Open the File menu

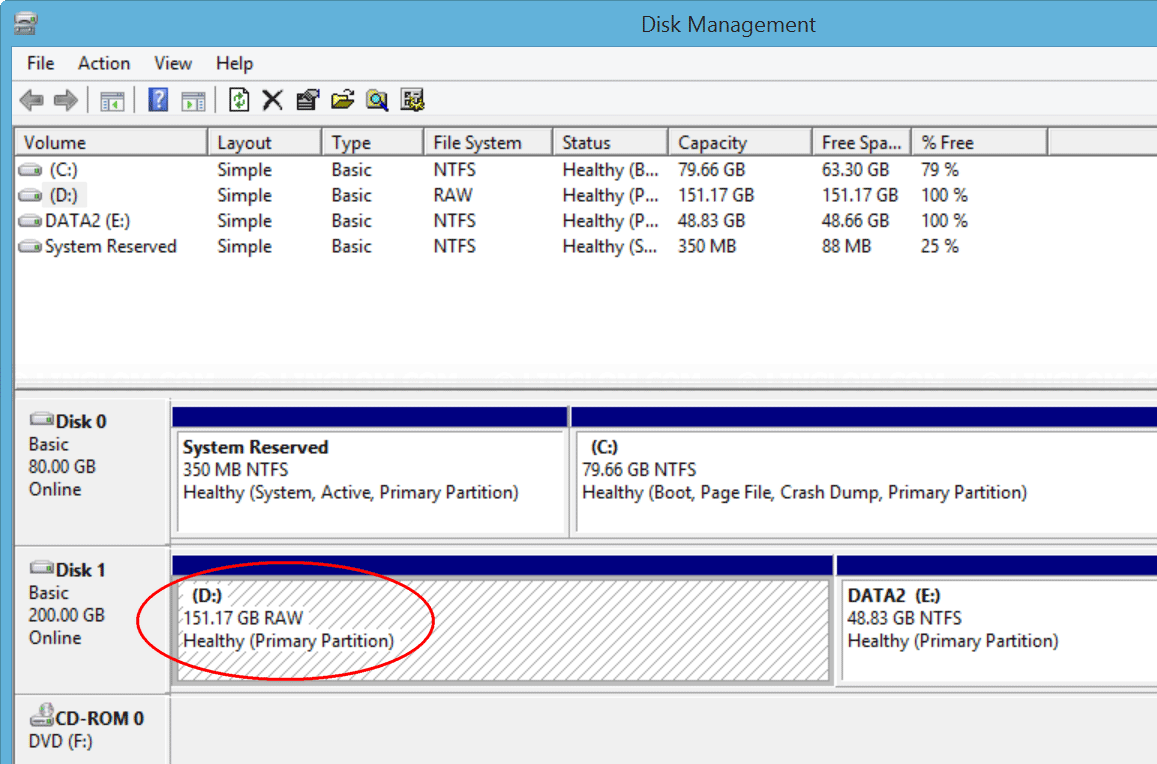(x=41, y=63)
